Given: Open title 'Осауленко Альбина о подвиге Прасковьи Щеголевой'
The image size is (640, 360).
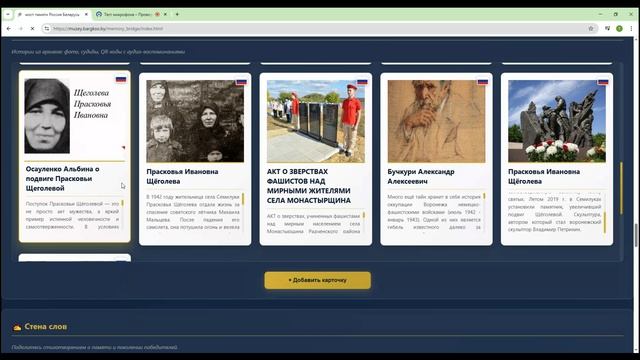Looking at the screenshot, I should [62, 178].
